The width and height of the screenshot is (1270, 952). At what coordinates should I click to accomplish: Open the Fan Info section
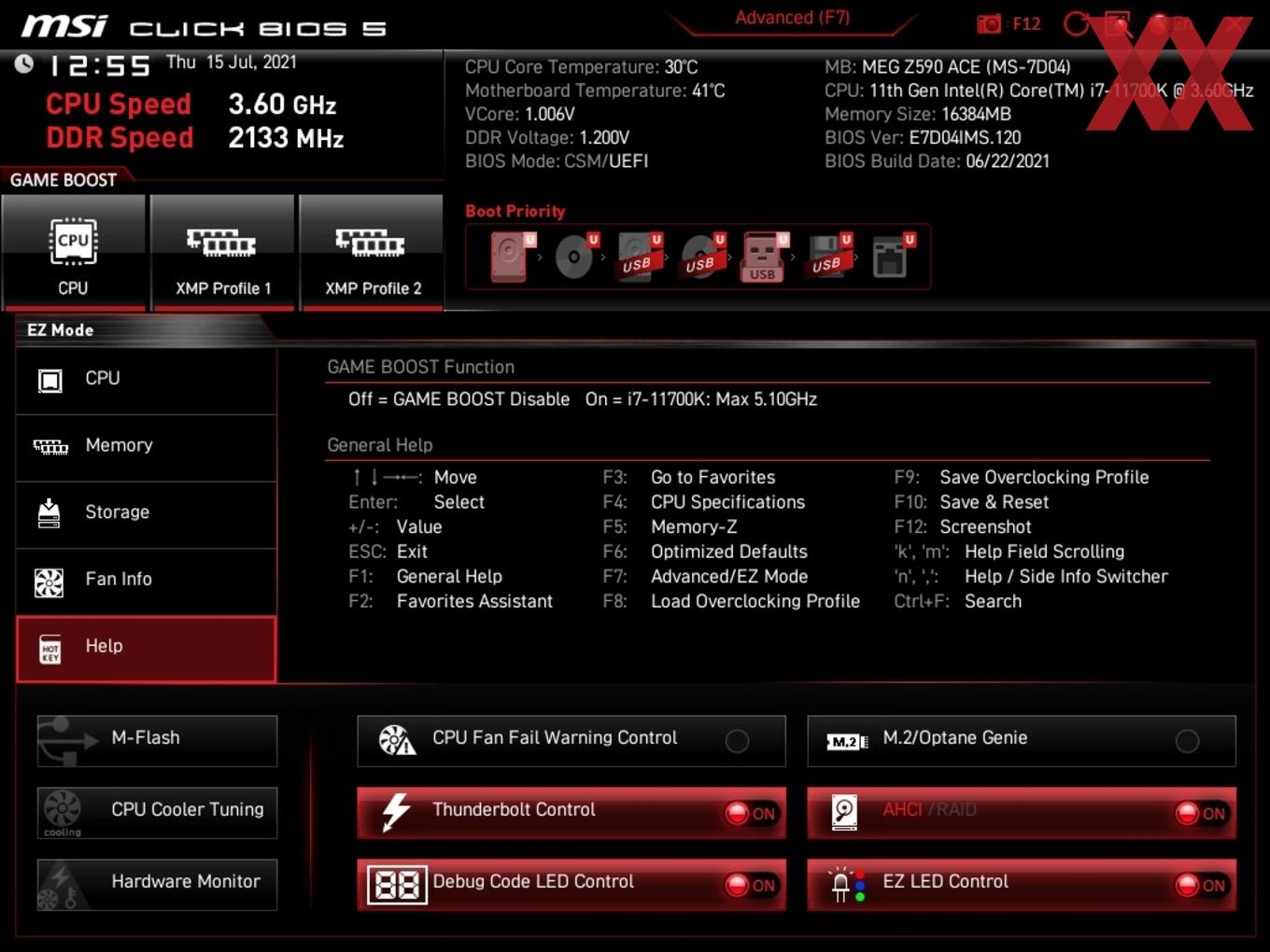tap(147, 580)
